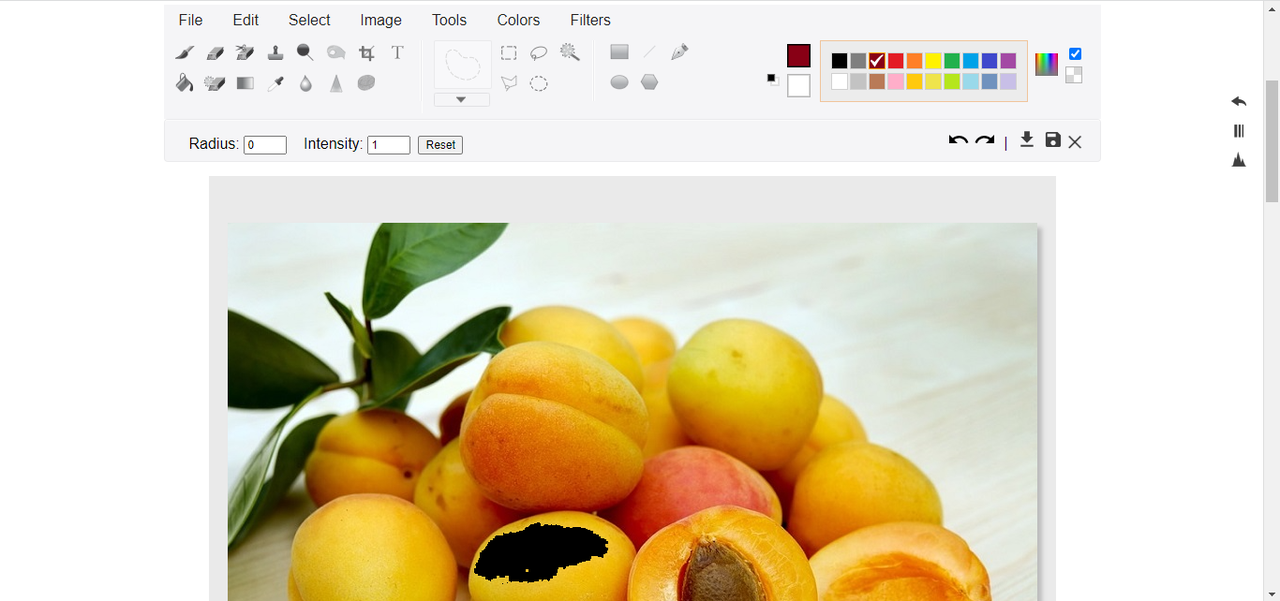Click the transparency checkerboard toggle
Screen dimensions: 1280x601
[x=1074, y=75]
